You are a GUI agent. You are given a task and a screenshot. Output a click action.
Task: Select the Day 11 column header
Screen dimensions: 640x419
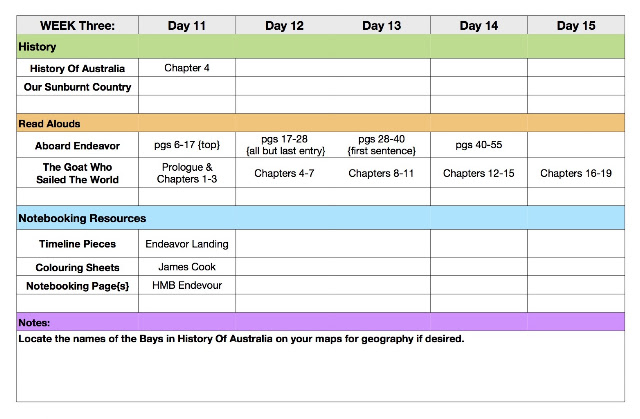pyautogui.click(x=187, y=25)
